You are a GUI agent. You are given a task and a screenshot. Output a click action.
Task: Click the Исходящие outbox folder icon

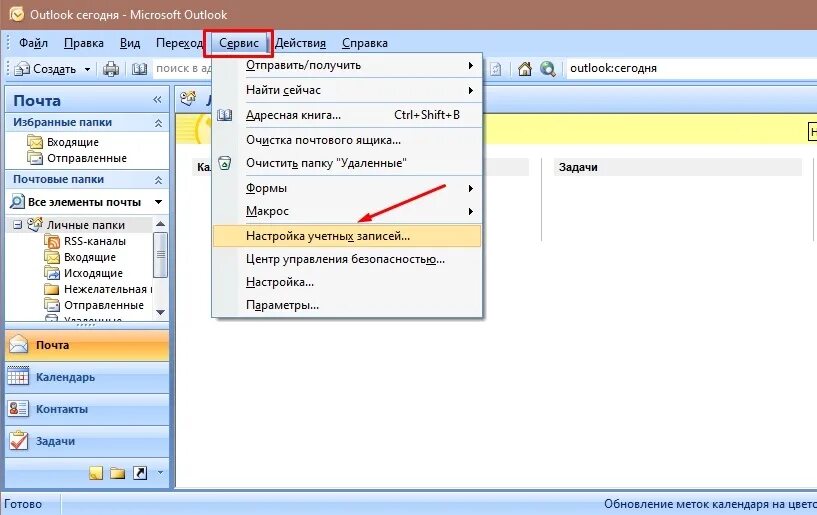point(52,273)
